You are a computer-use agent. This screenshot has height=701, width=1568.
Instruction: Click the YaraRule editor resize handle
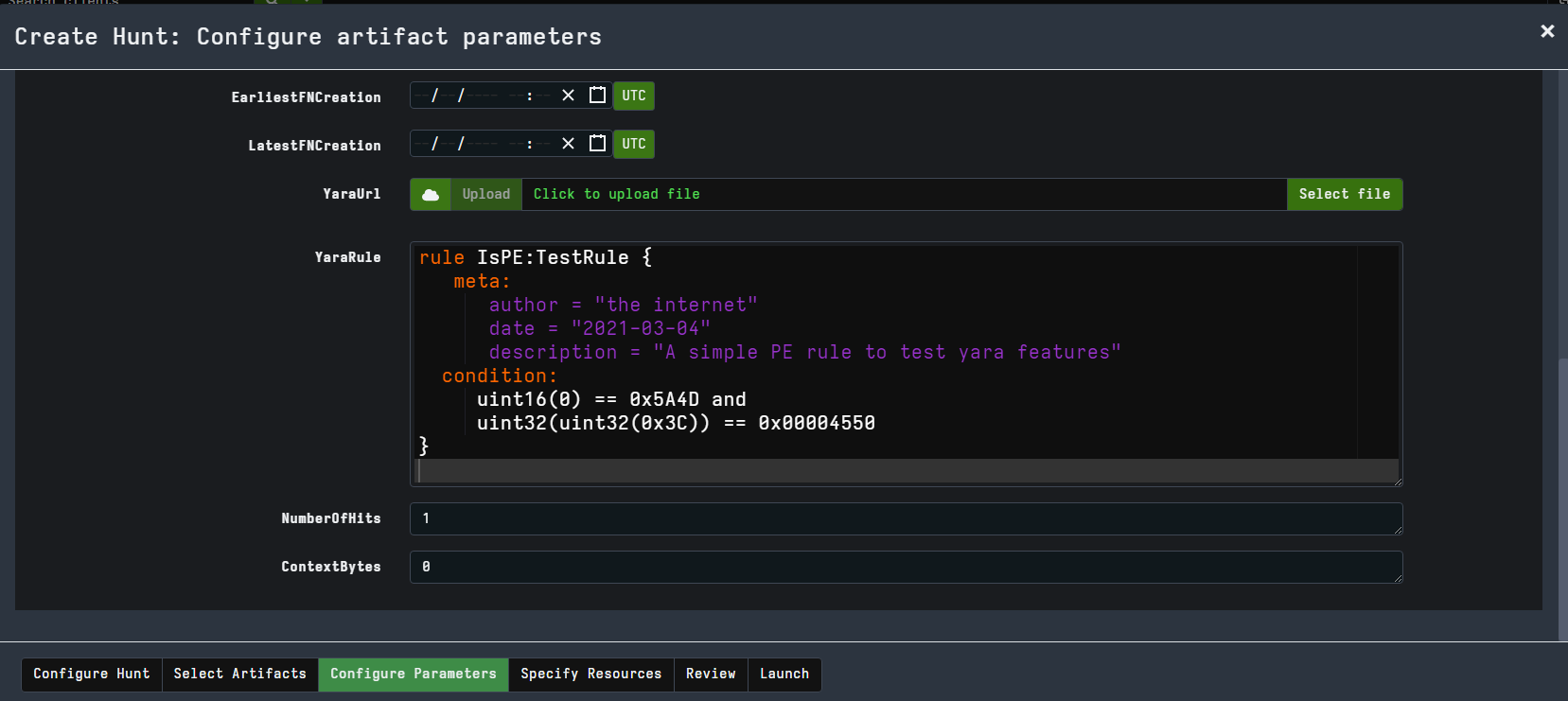(x=1398, y=482)
